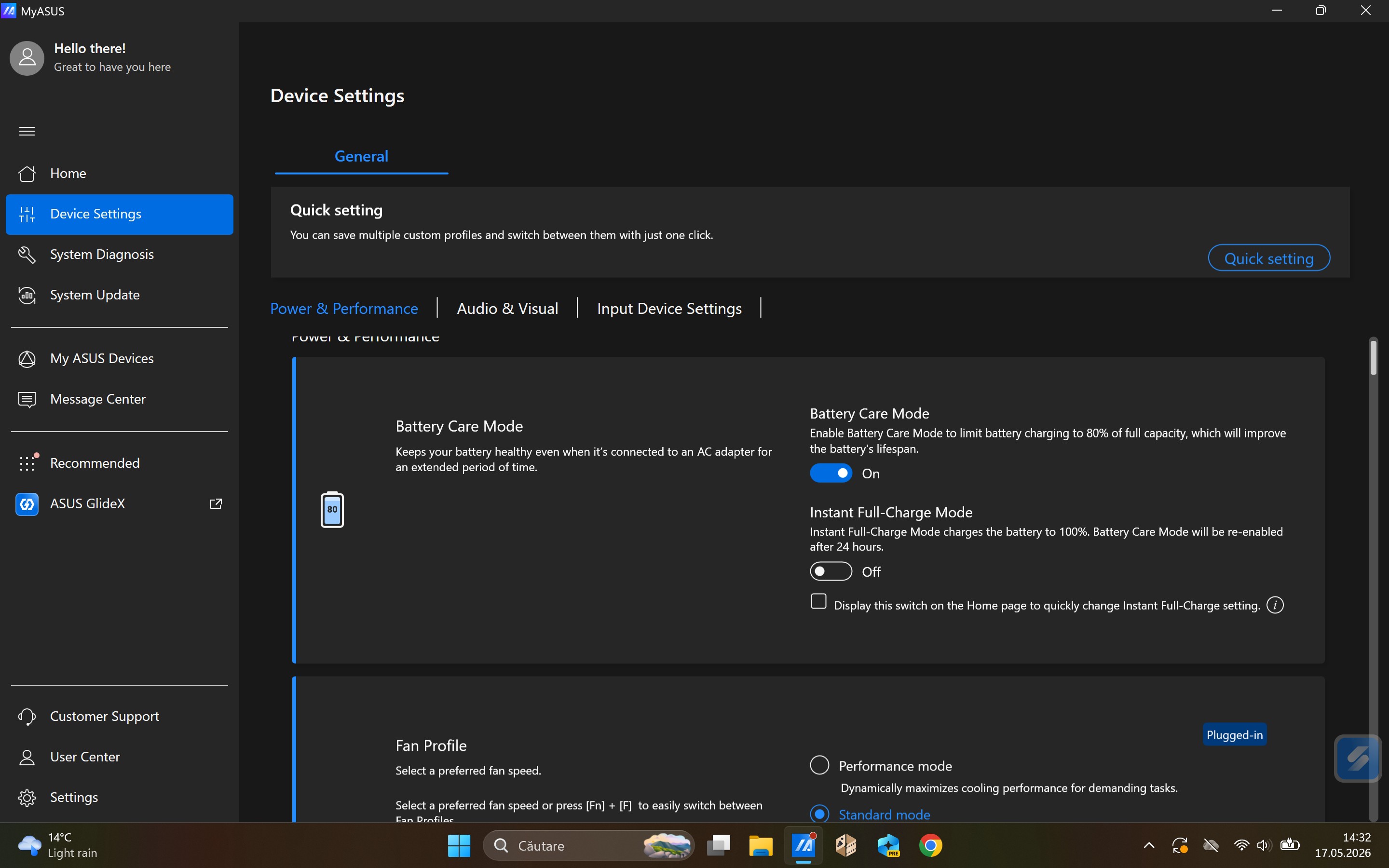Click the Home house icon
This screenshot has height=868, width=1389.
pyautogui.click(x=27, y=174)
